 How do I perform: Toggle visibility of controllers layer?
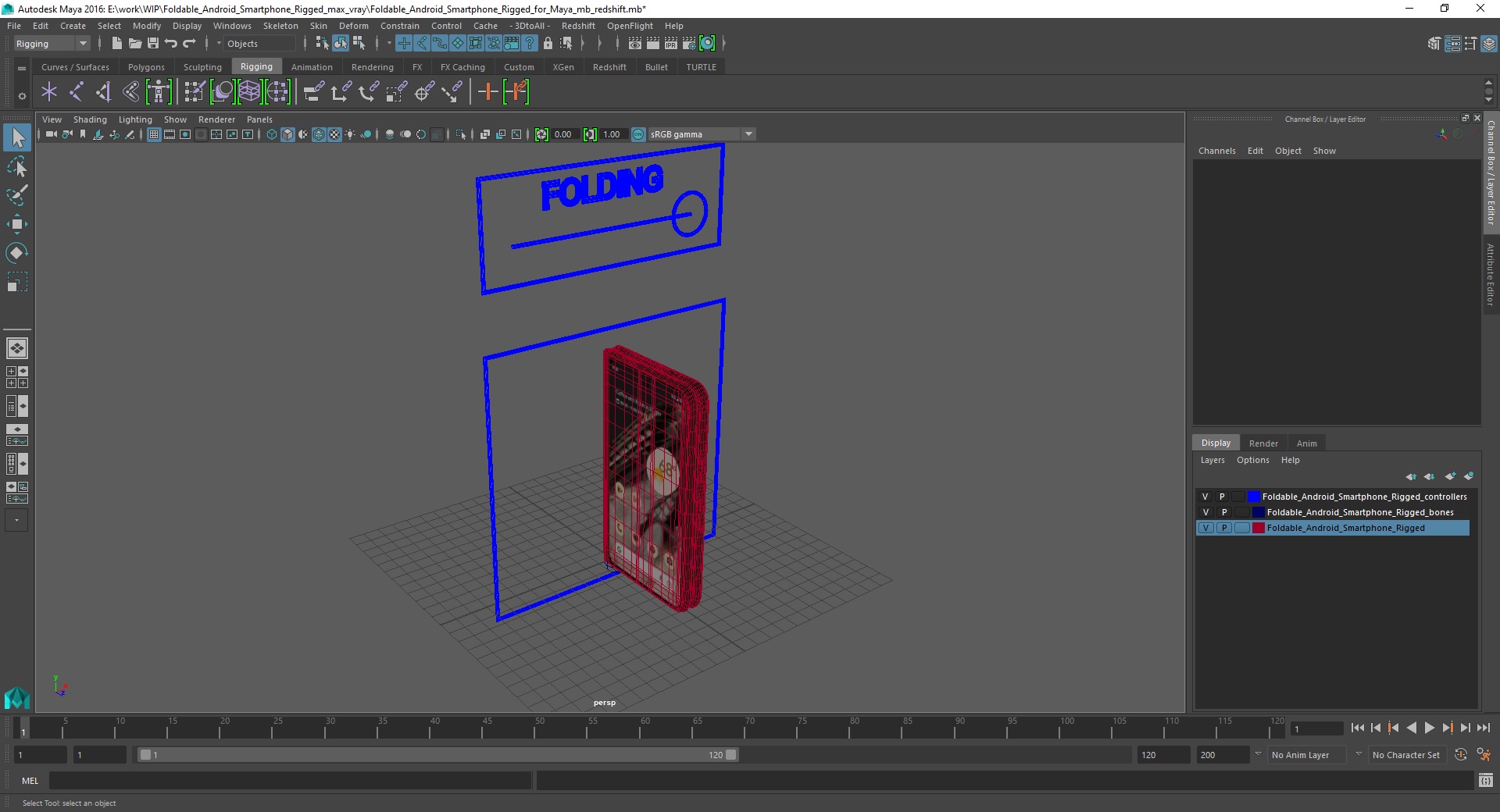(x=1205, y=497)
